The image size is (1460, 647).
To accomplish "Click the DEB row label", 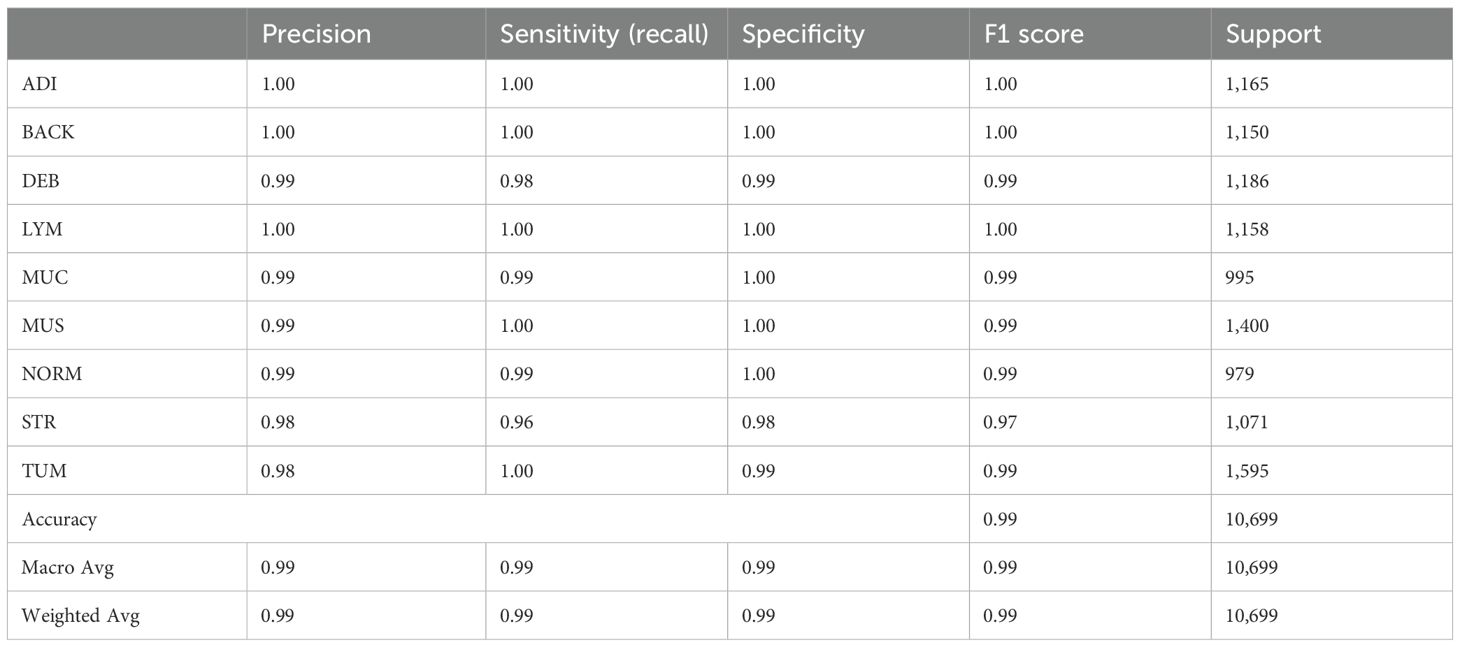I will [x=41, y=181].
